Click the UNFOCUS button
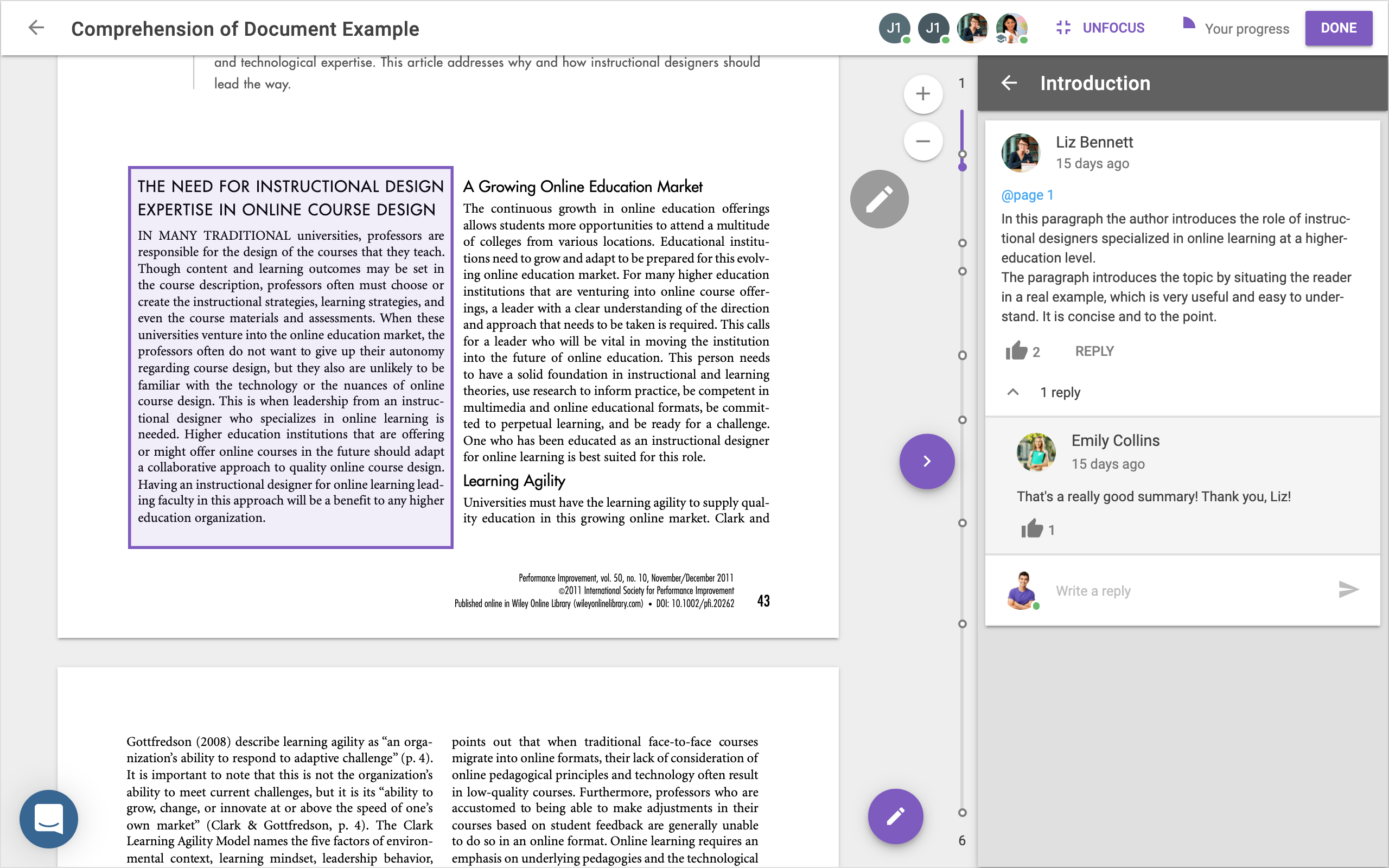 pos(1100,28)
